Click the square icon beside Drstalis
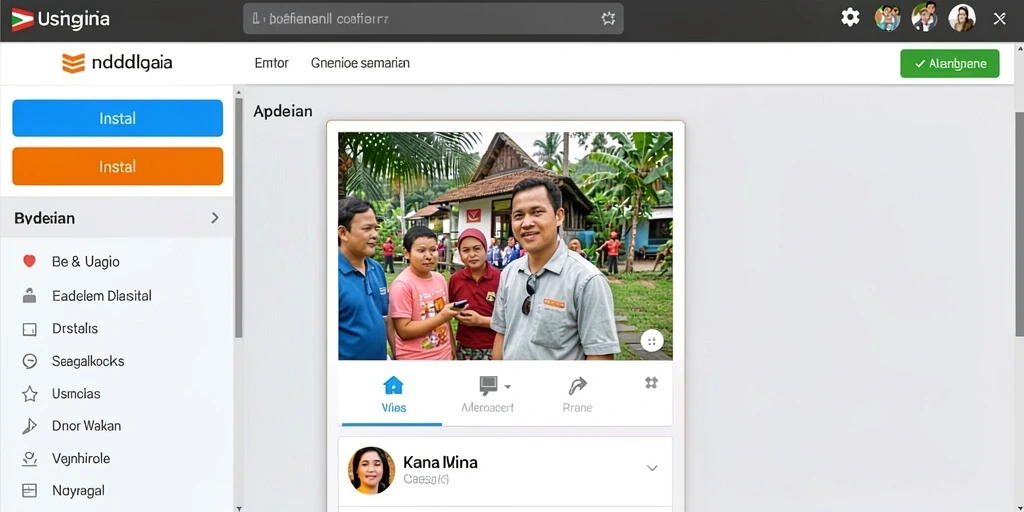The width and height of the screenshot is (1024, 512). tap(29, 329)
